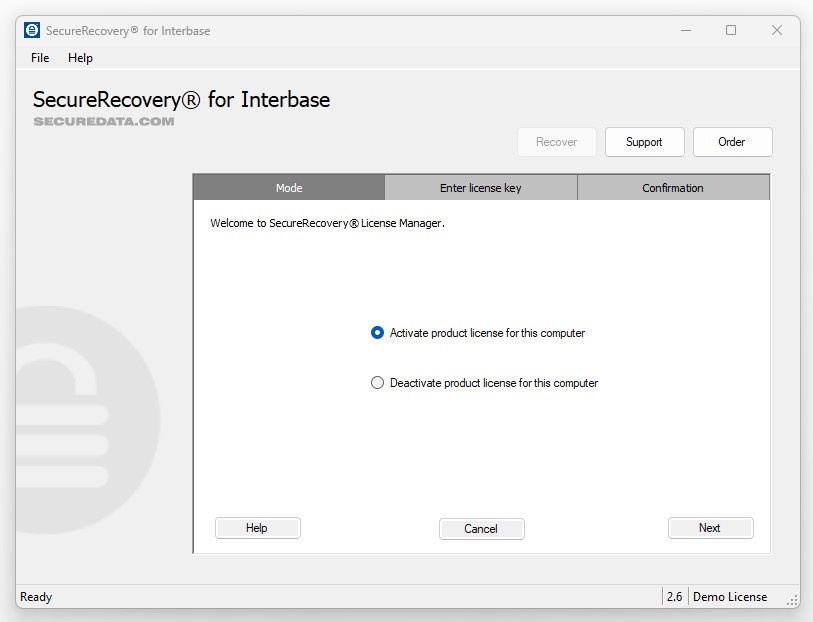This screenshot has width=813, height=622.
Task: Open the File menu
Action: [40, 58]
